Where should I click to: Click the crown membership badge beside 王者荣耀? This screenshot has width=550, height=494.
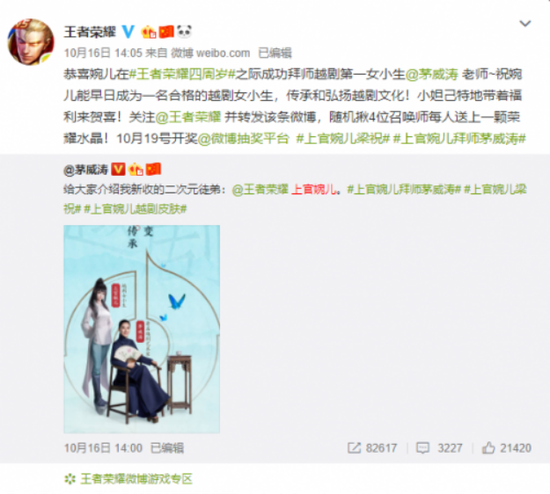[148, 32]
